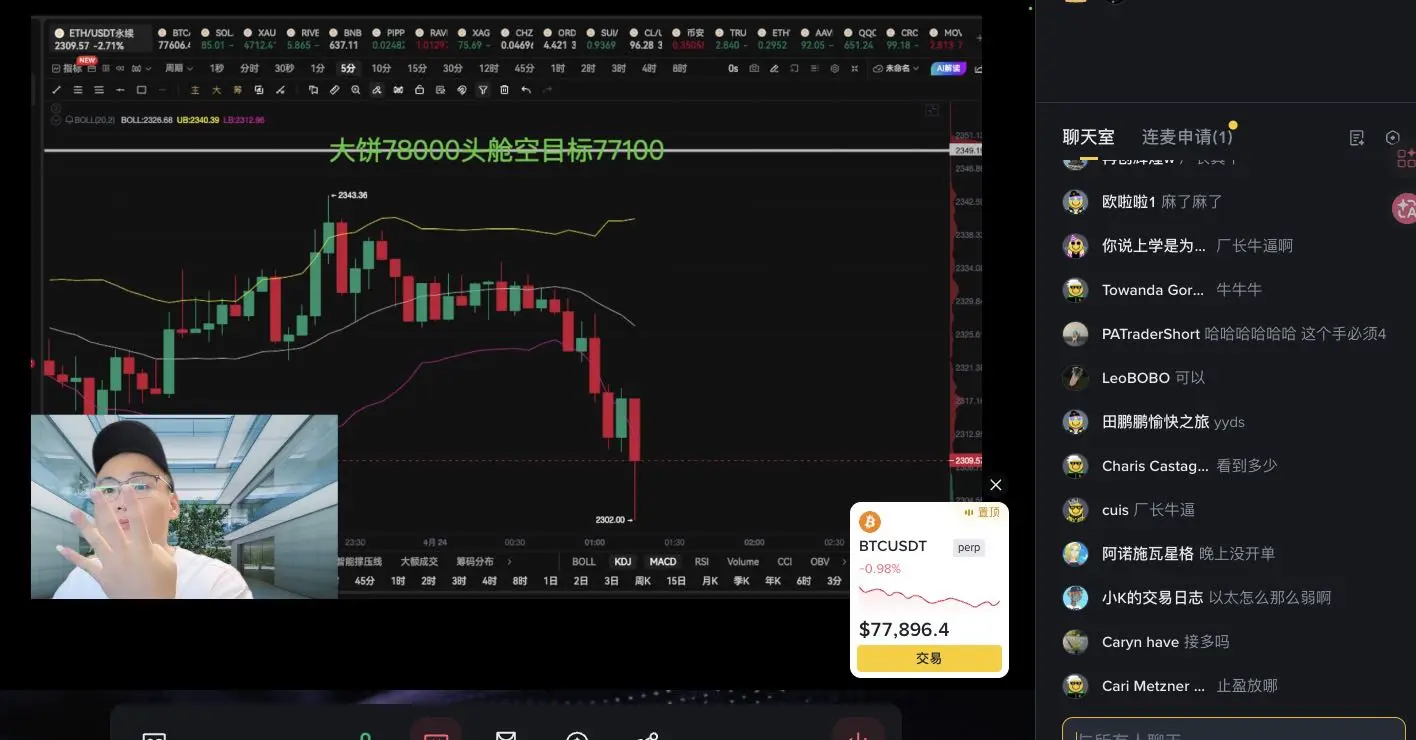Click the $77,896.4 price on the card
The image size is (1416, 740).
(904, 630)
